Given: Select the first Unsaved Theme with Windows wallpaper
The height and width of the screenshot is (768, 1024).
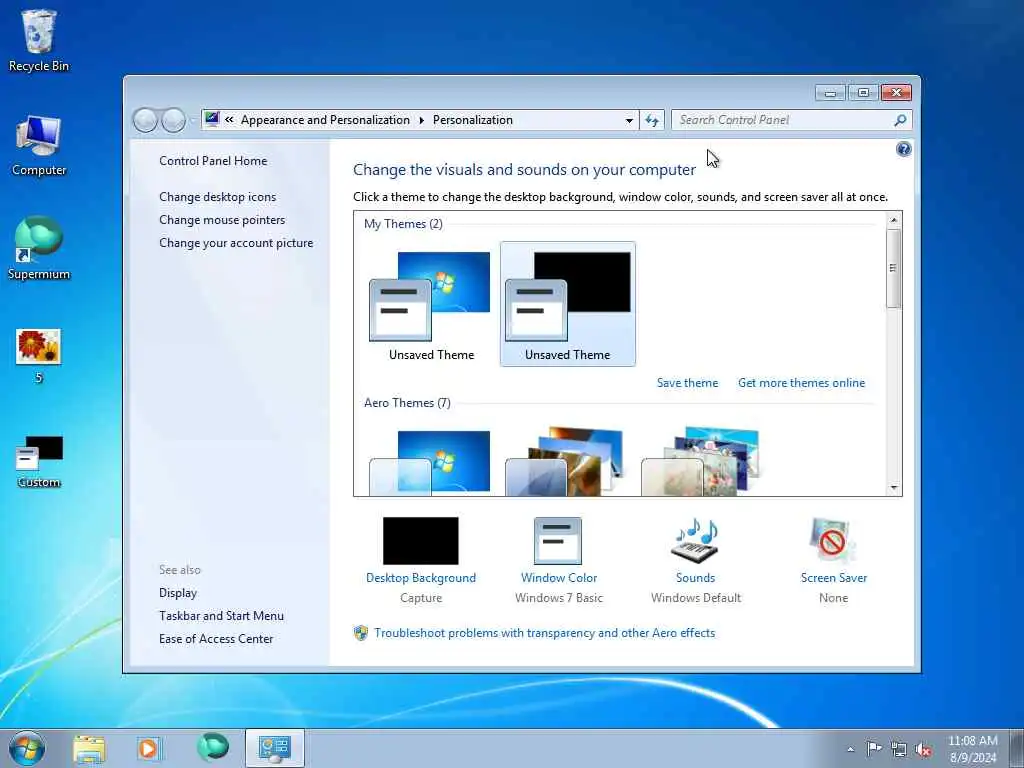Looking at the screenshot, I should tap(431, 304).
